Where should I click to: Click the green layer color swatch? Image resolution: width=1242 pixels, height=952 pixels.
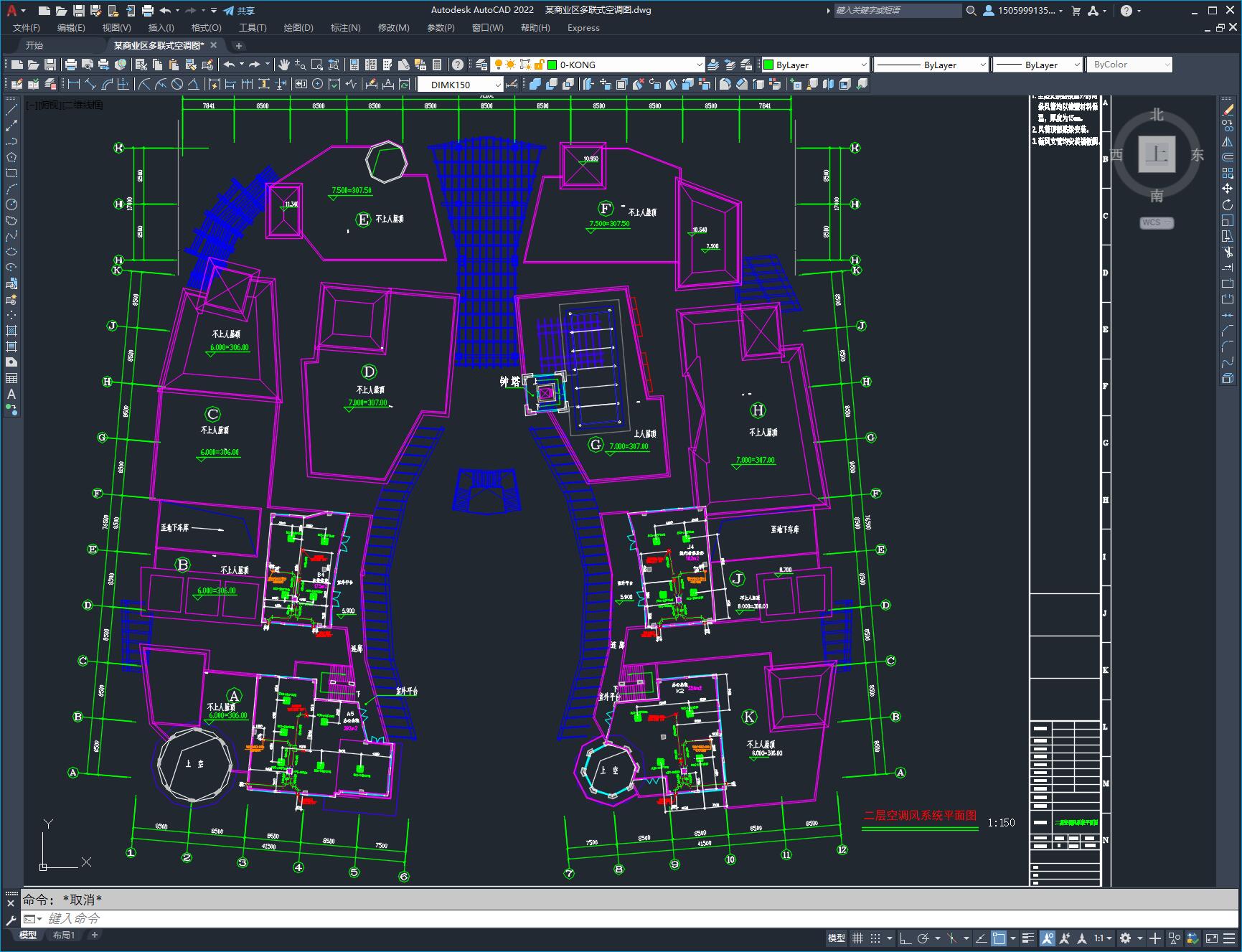pyautogui.click(x=552, y=65)
